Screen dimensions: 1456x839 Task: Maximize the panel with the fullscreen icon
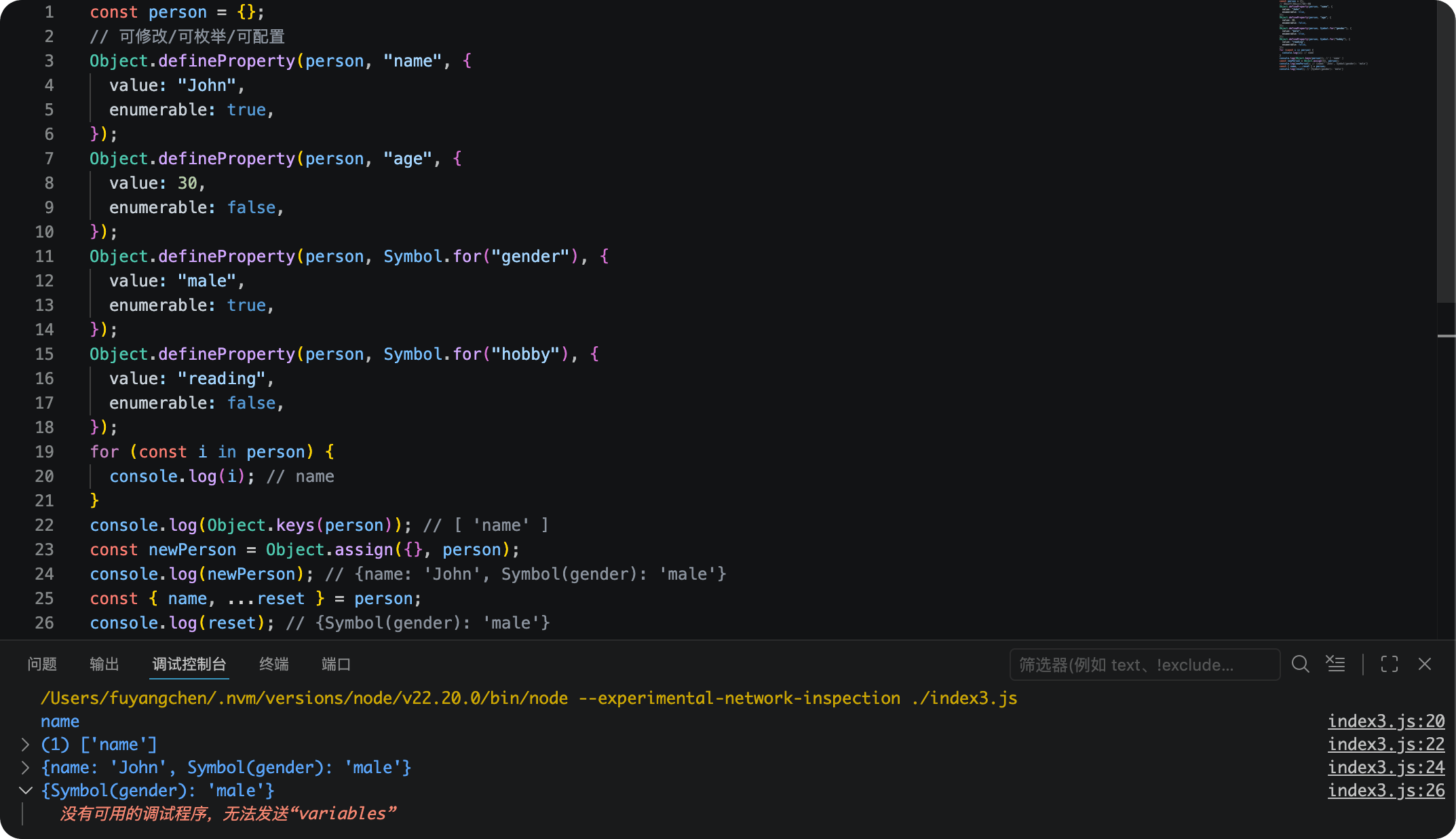click(1390, 664)
